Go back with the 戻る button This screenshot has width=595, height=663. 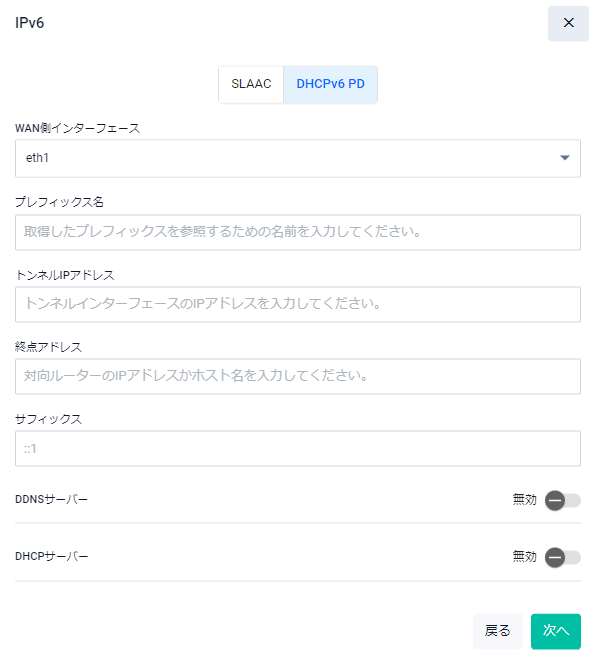[x=498, y=631]
